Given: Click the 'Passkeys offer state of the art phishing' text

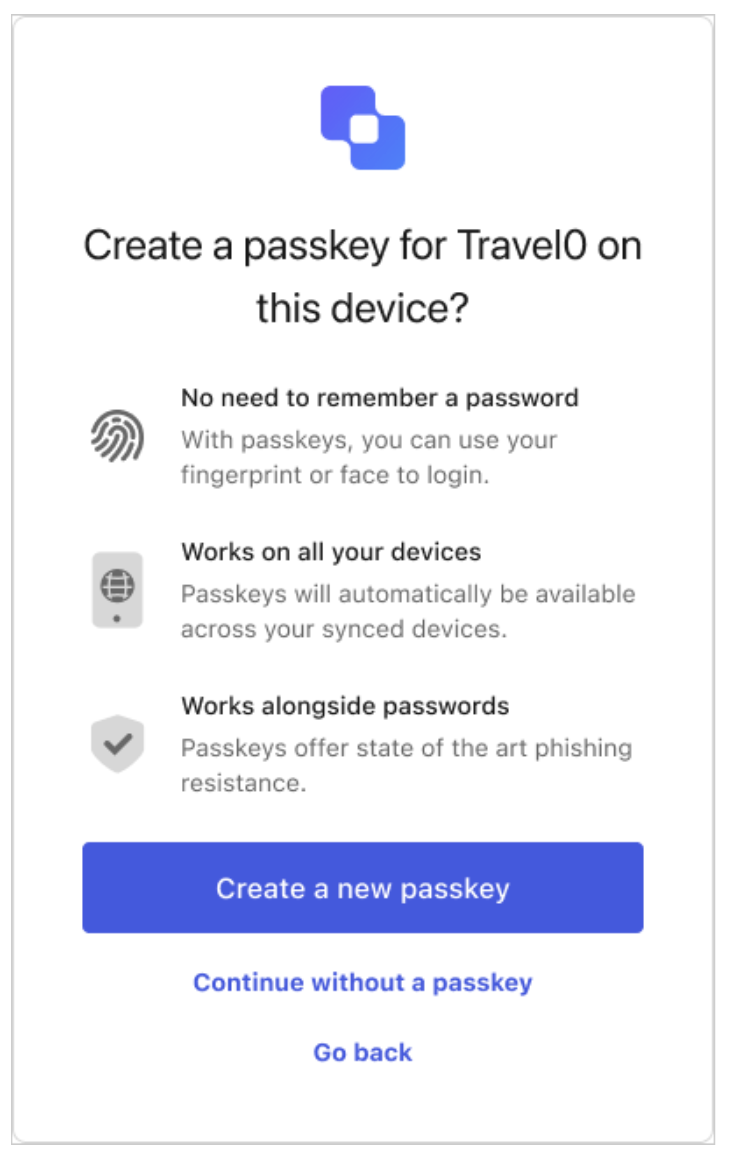Looking at the screenshot, I should point(406,748).
